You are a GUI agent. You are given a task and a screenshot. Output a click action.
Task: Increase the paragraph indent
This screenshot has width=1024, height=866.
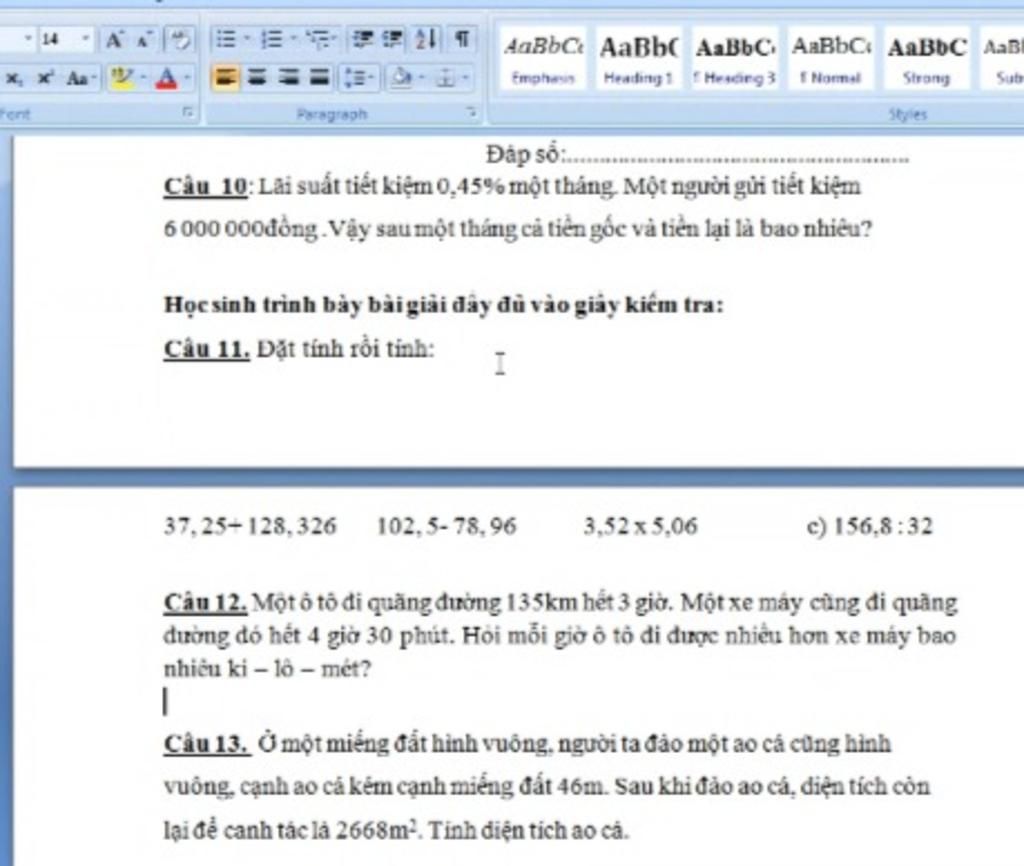pyautogui.click(x=392, y=40)
